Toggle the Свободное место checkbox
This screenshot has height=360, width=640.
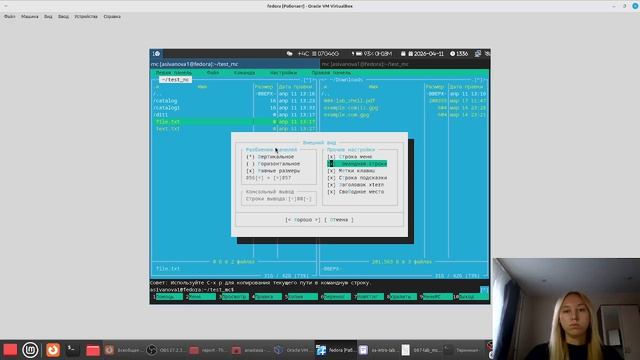356,192
